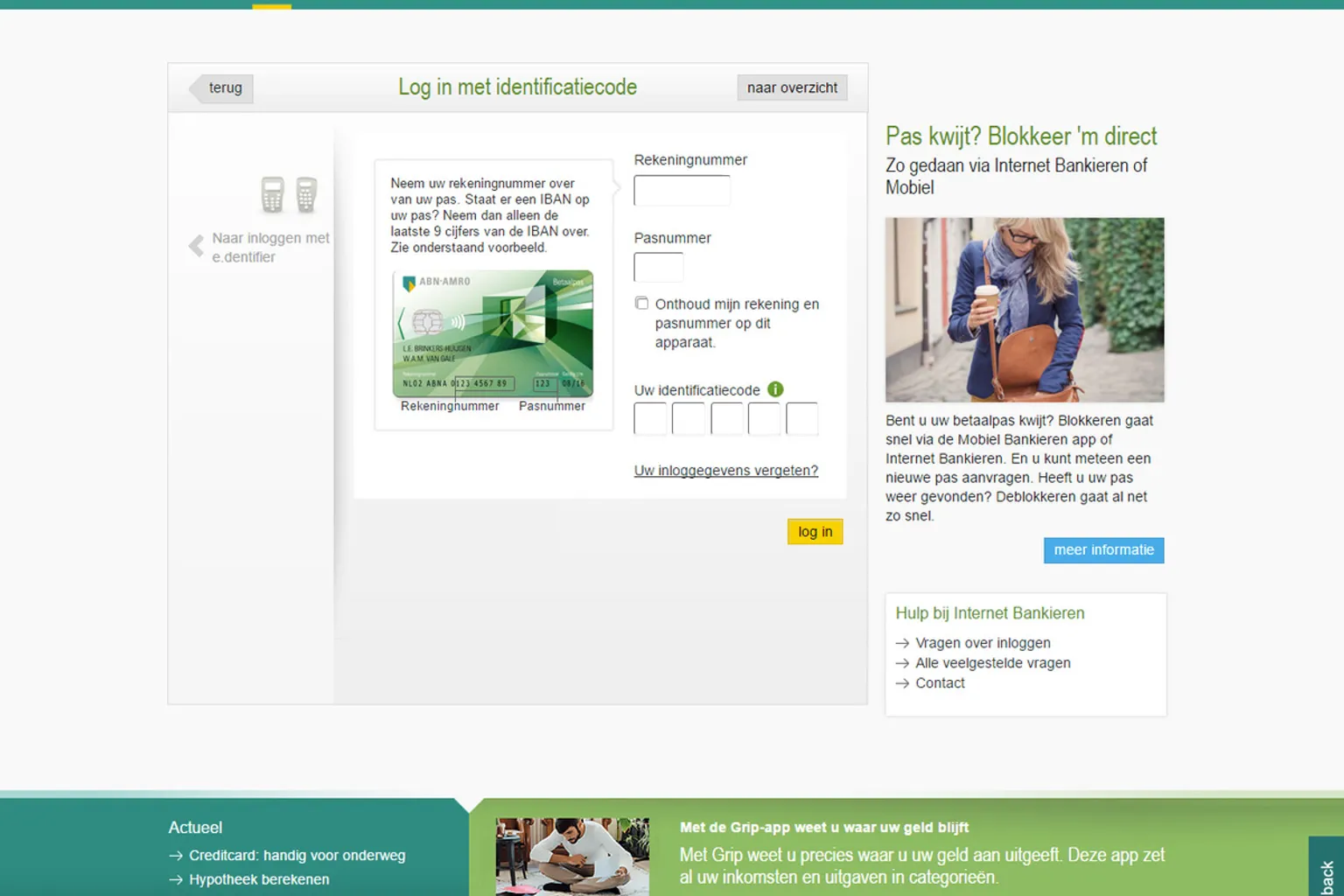1344x896 pixels.
Task: Open the Contact help link
Action: [x=940, y=683]
